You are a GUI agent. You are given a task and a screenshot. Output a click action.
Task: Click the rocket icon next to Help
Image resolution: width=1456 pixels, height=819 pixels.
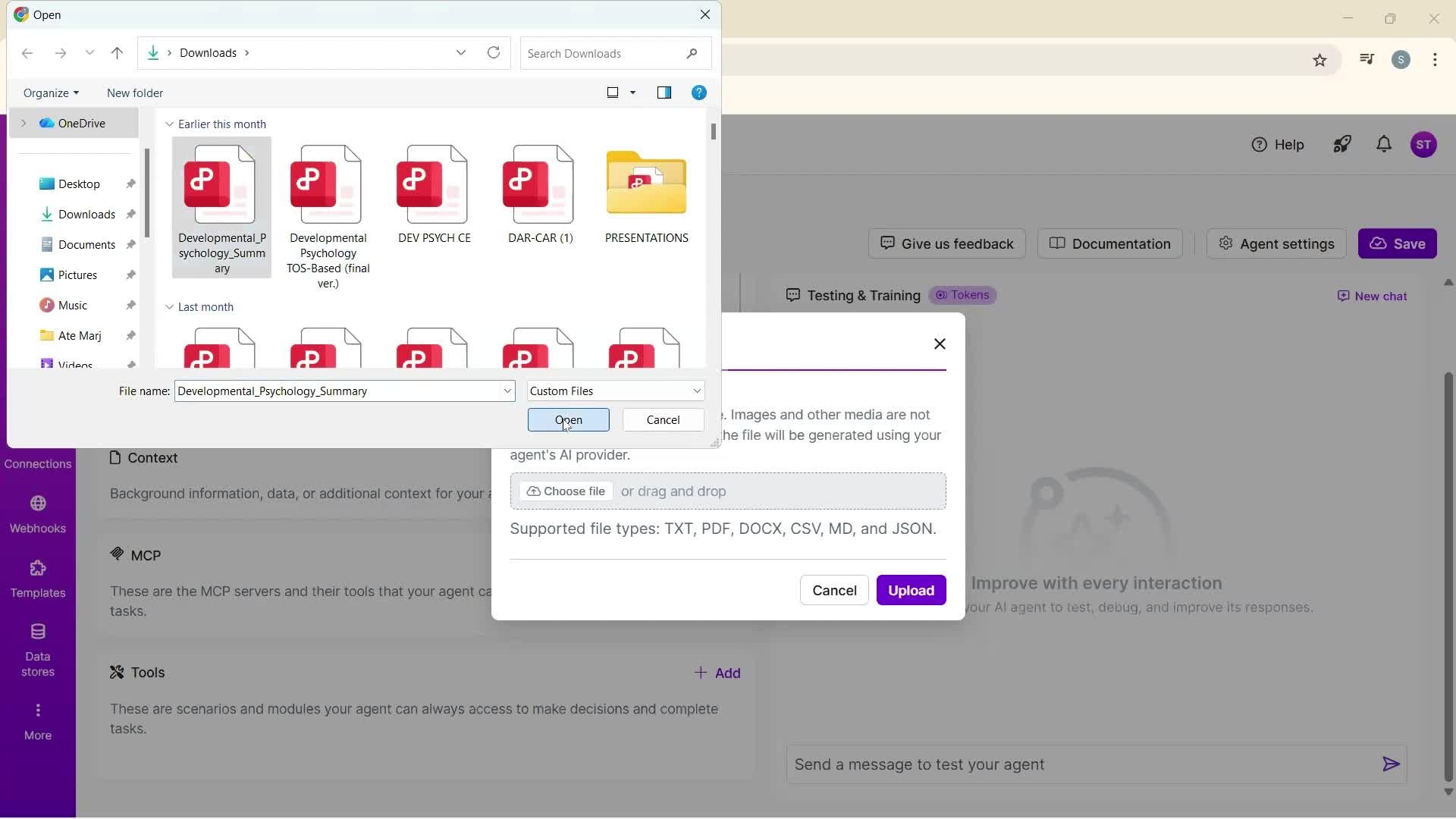[1342, 144]
